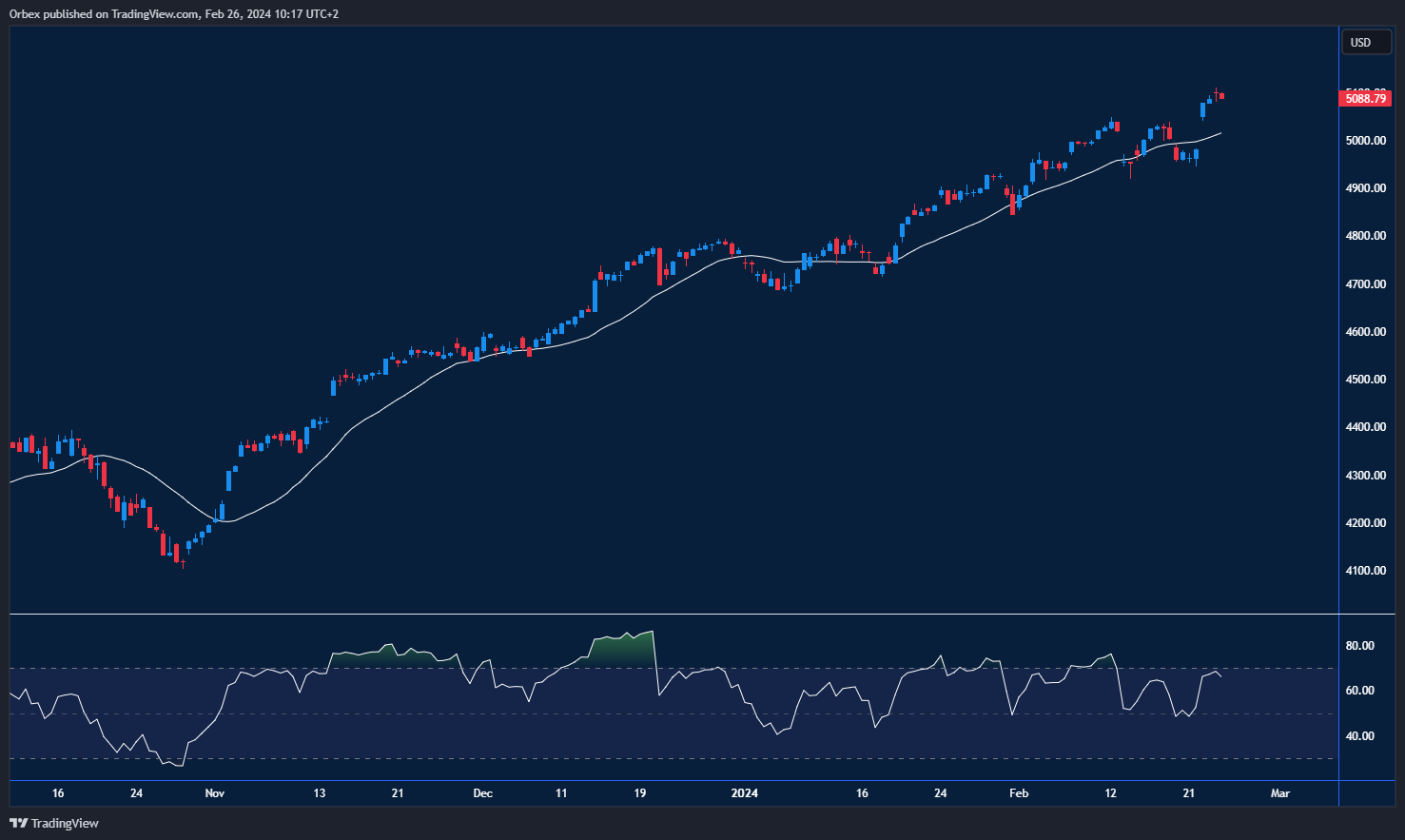The width and height of the screenshot is (1405, 840).
Task: Click the 5000.00 price scale label
Action: coord(1368,140)
